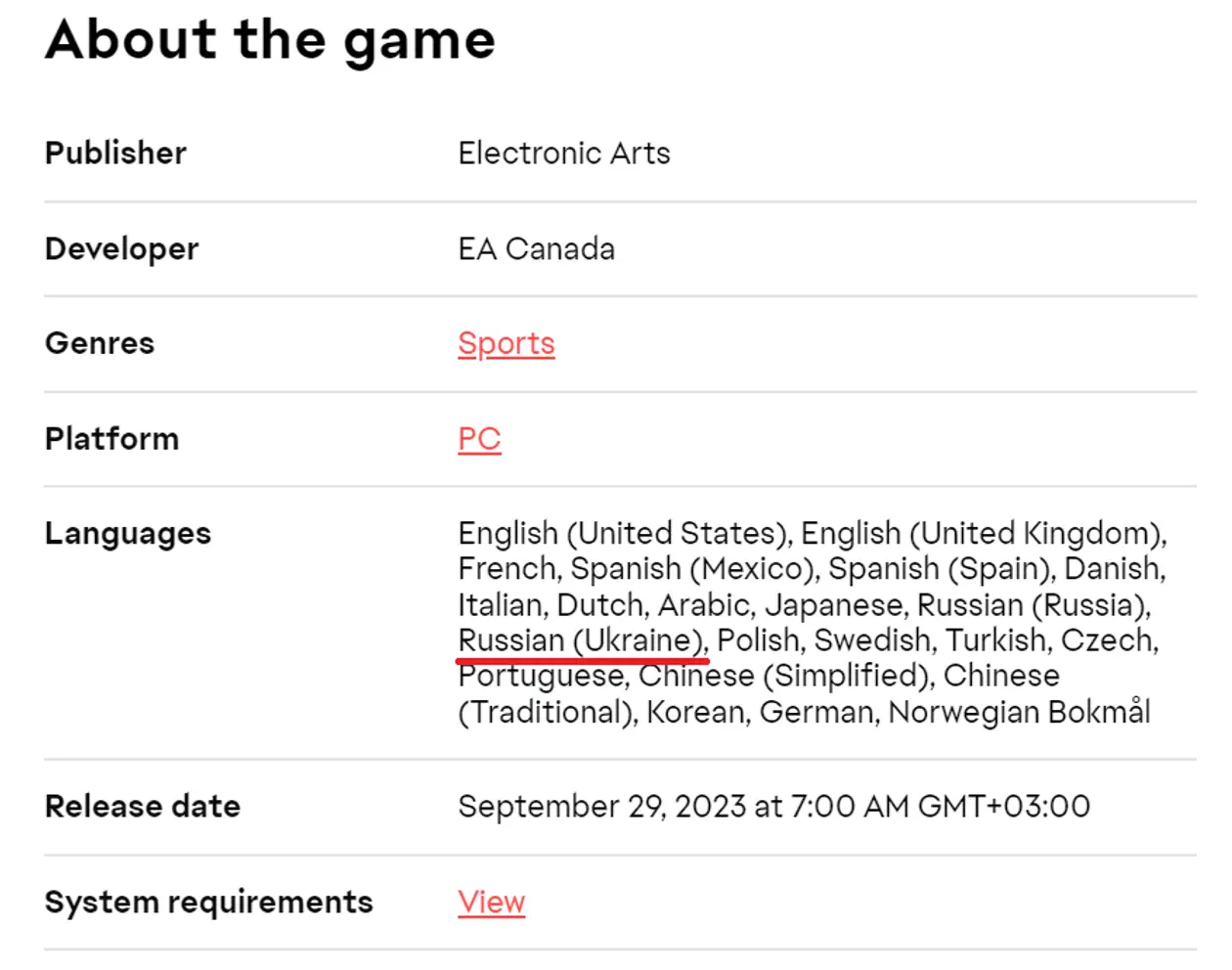The image size is (1232, 970).
Task: Click the About the game heading
Action: [271, 41]
